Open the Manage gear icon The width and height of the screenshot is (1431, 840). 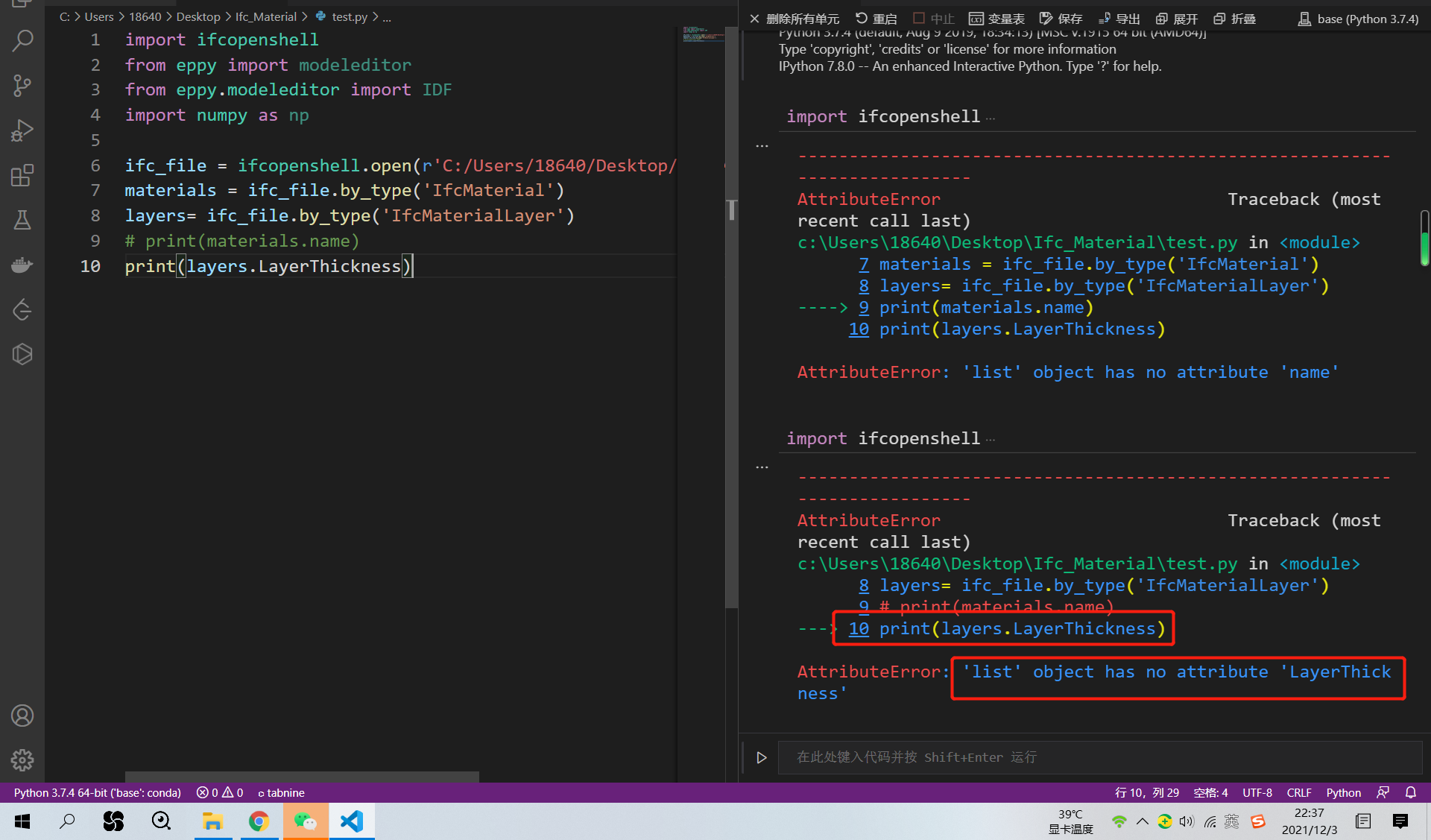pyautogui.click(x=22, y=760)
